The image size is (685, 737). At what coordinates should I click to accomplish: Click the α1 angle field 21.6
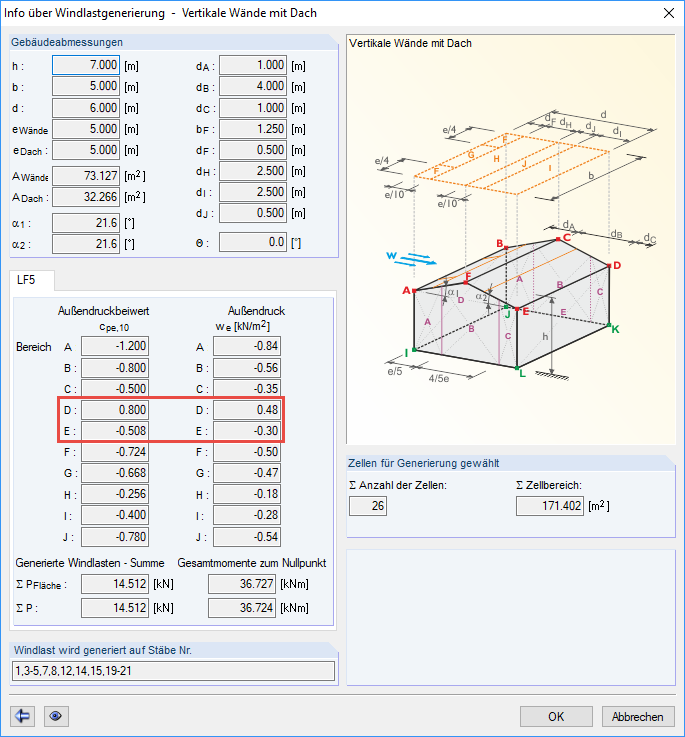86,223
